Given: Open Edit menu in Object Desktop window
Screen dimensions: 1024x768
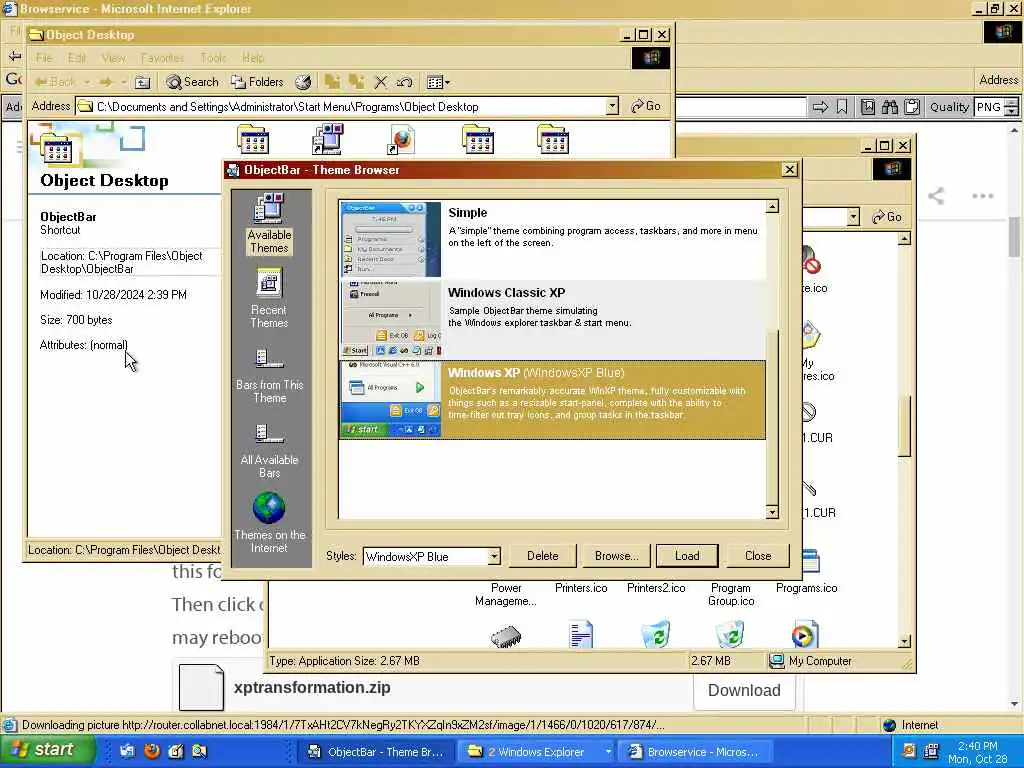Looking at the screenshot, I should click(x=76, y=58).
